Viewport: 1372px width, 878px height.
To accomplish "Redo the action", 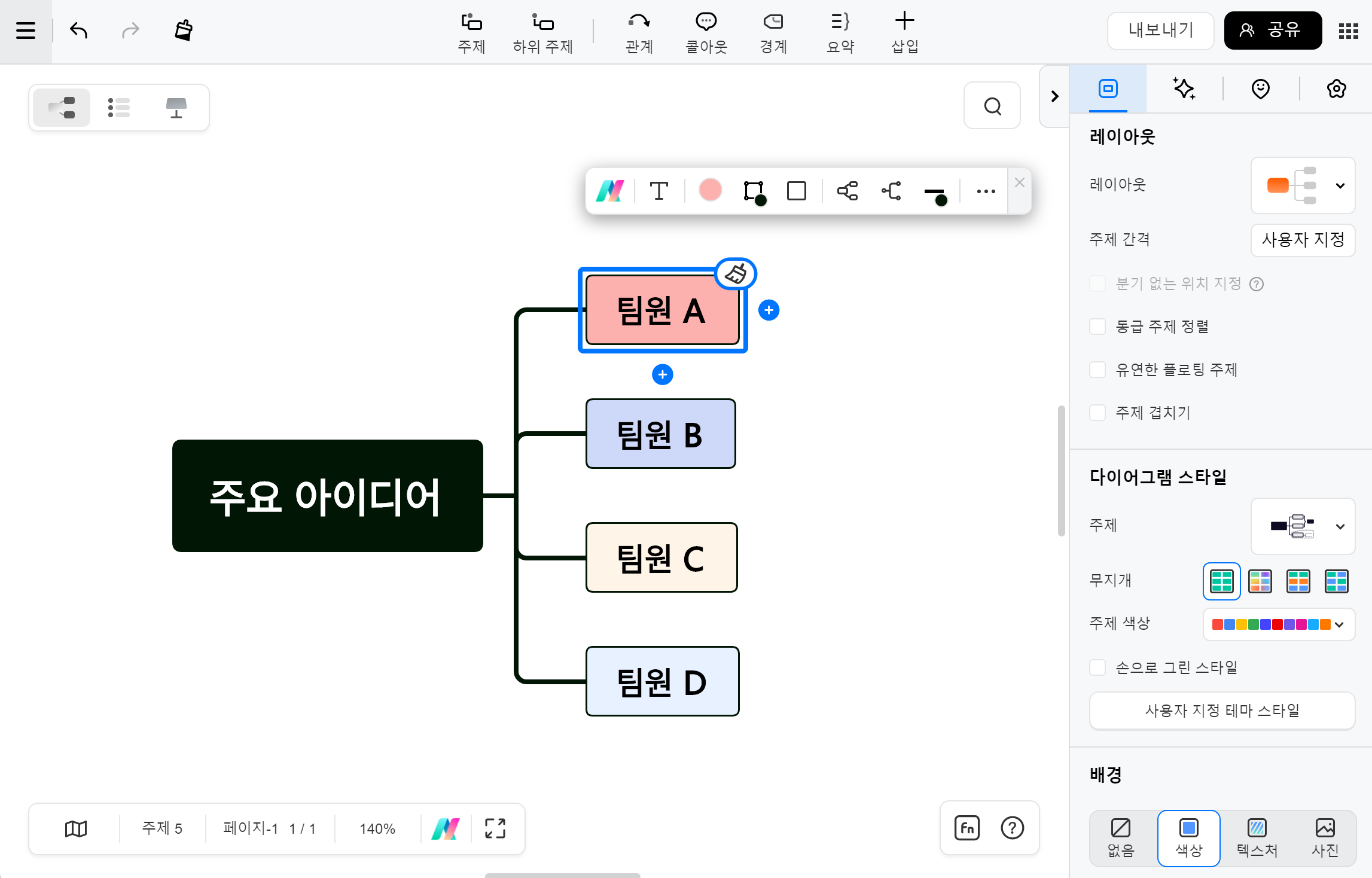I will click(x=130, y=30).
